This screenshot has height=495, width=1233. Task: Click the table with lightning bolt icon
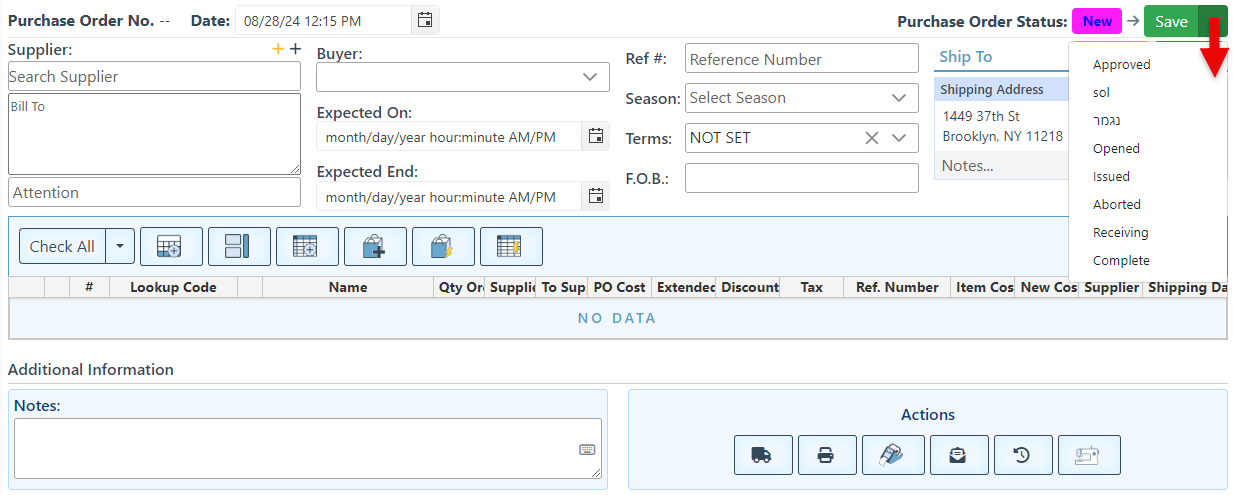[x=511, y=247]
